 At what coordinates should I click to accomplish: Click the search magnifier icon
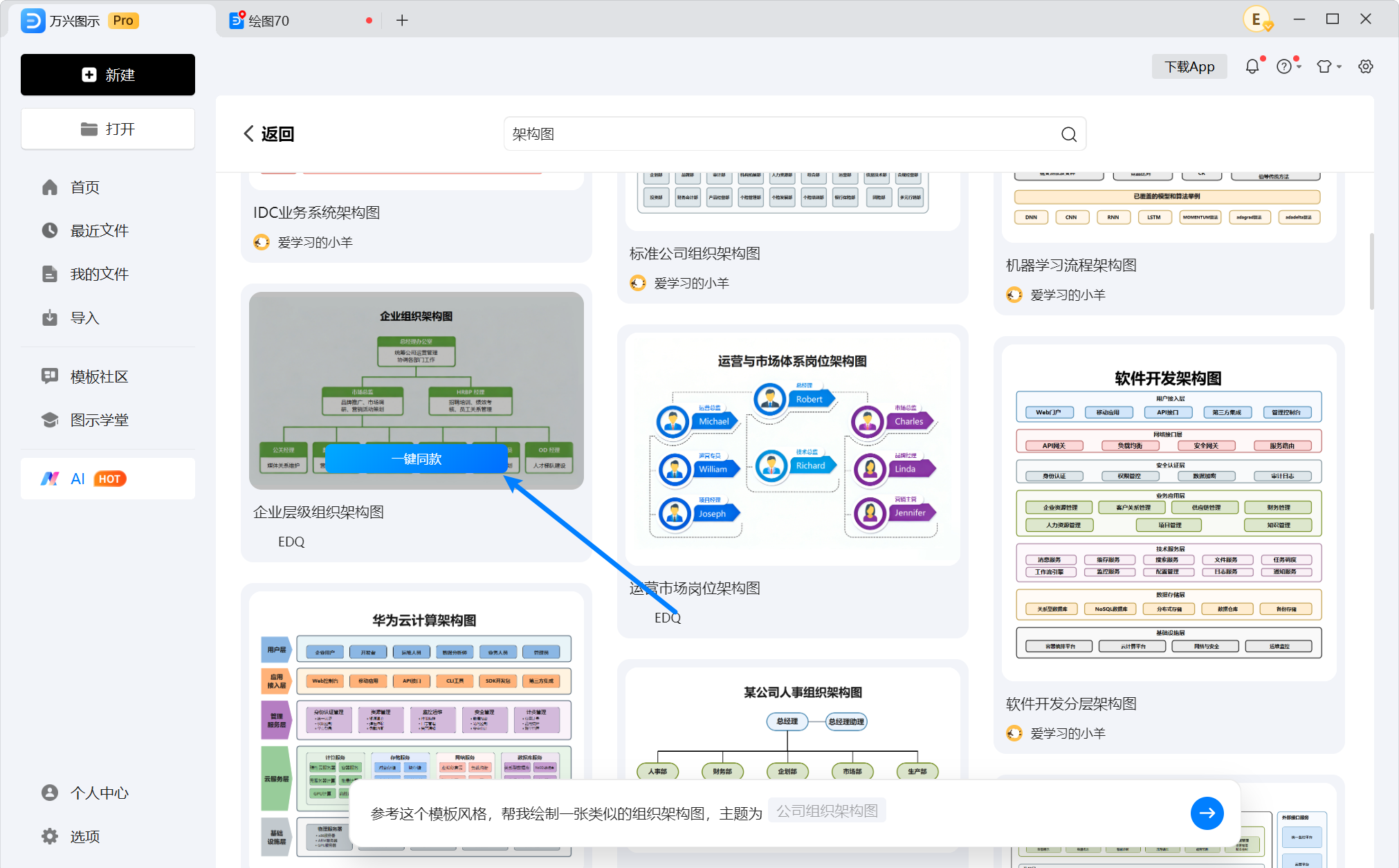coord(1069,134)
